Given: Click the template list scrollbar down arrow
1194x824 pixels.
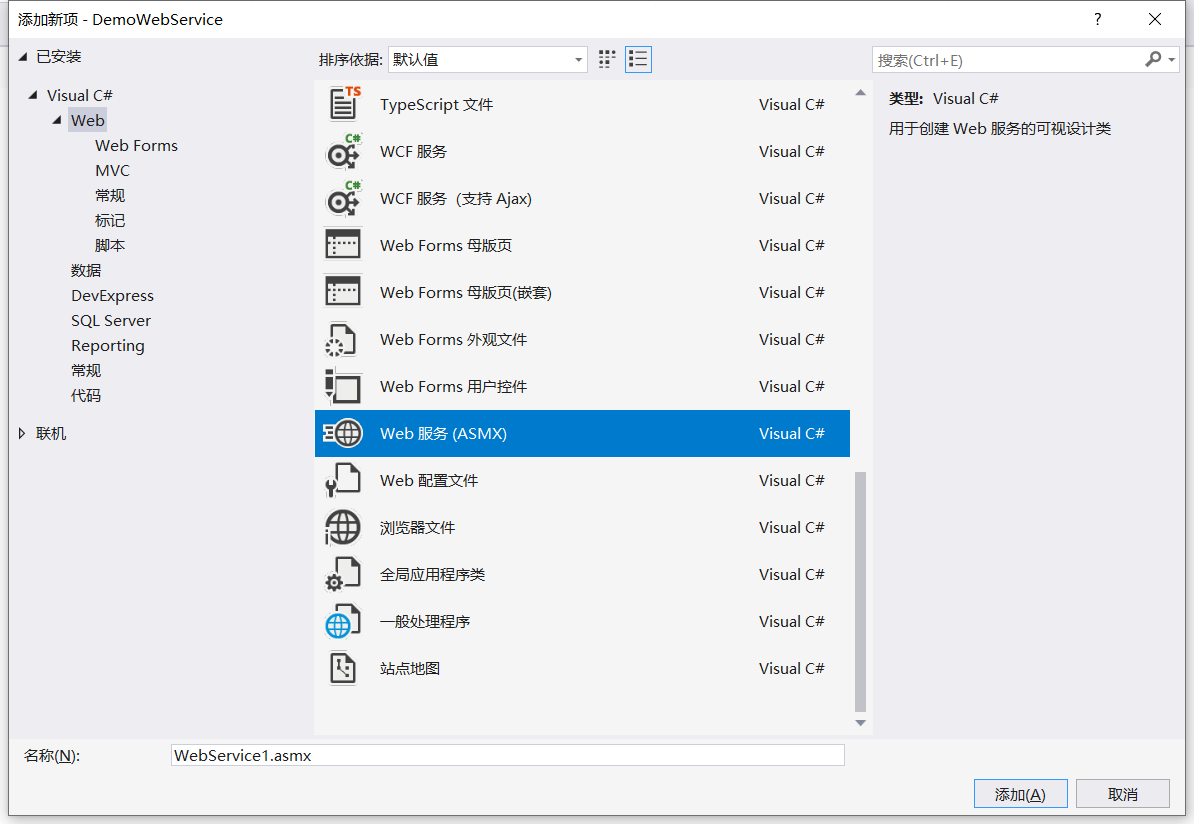Looking at the screenshot, I should click(860, 723).
